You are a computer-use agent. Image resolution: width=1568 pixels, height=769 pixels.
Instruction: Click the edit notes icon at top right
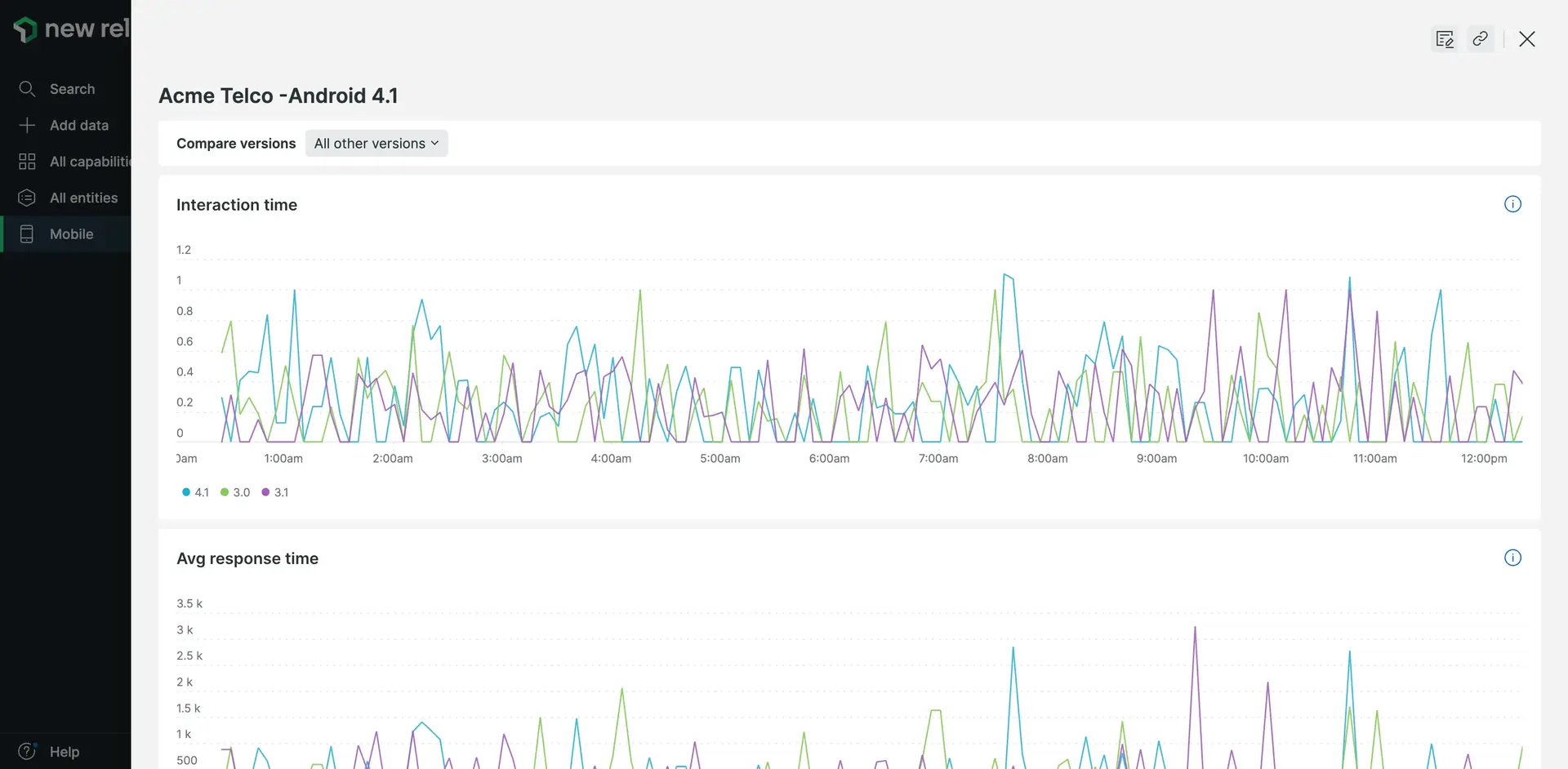[x=1444, y=39]
